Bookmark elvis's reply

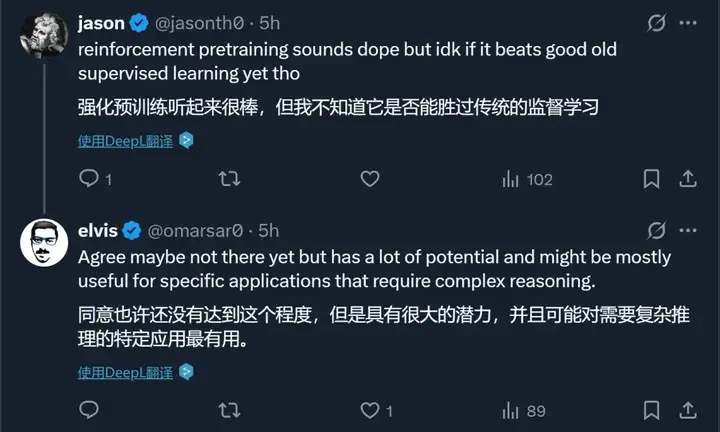click(651, 410)
